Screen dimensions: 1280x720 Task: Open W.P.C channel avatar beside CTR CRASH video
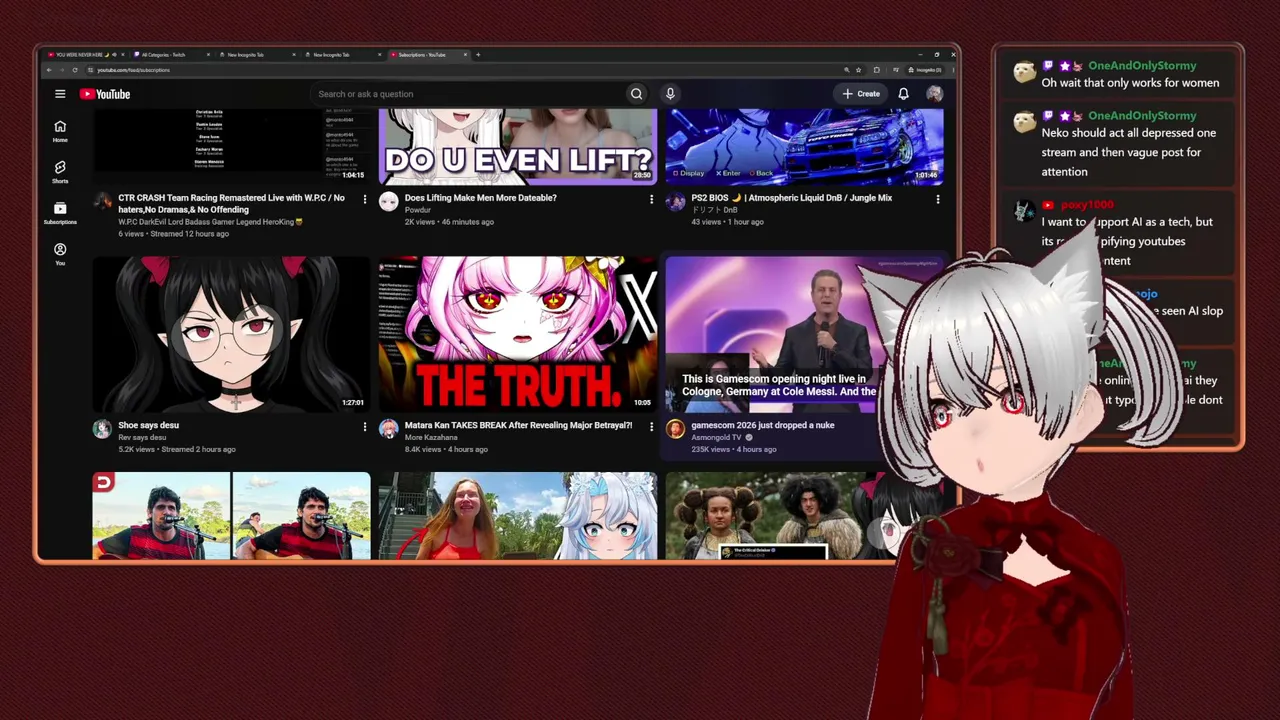click(x=102, y=202)
